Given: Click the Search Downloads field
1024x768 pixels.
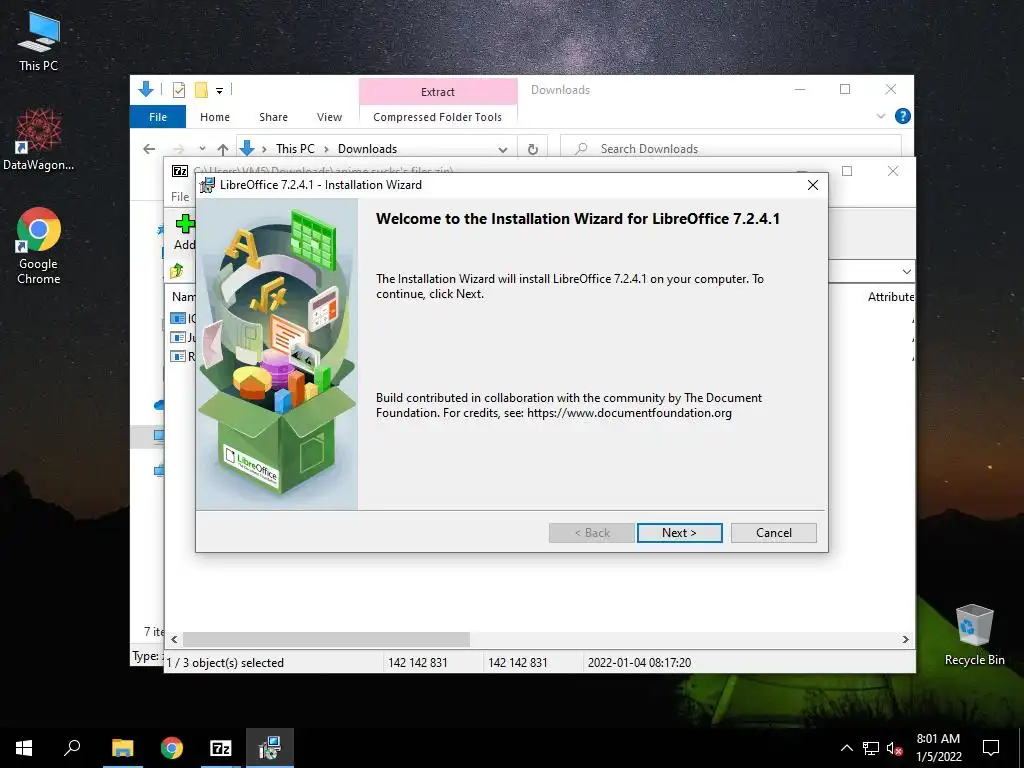Looking at the screenshot, I should (731, 149).
